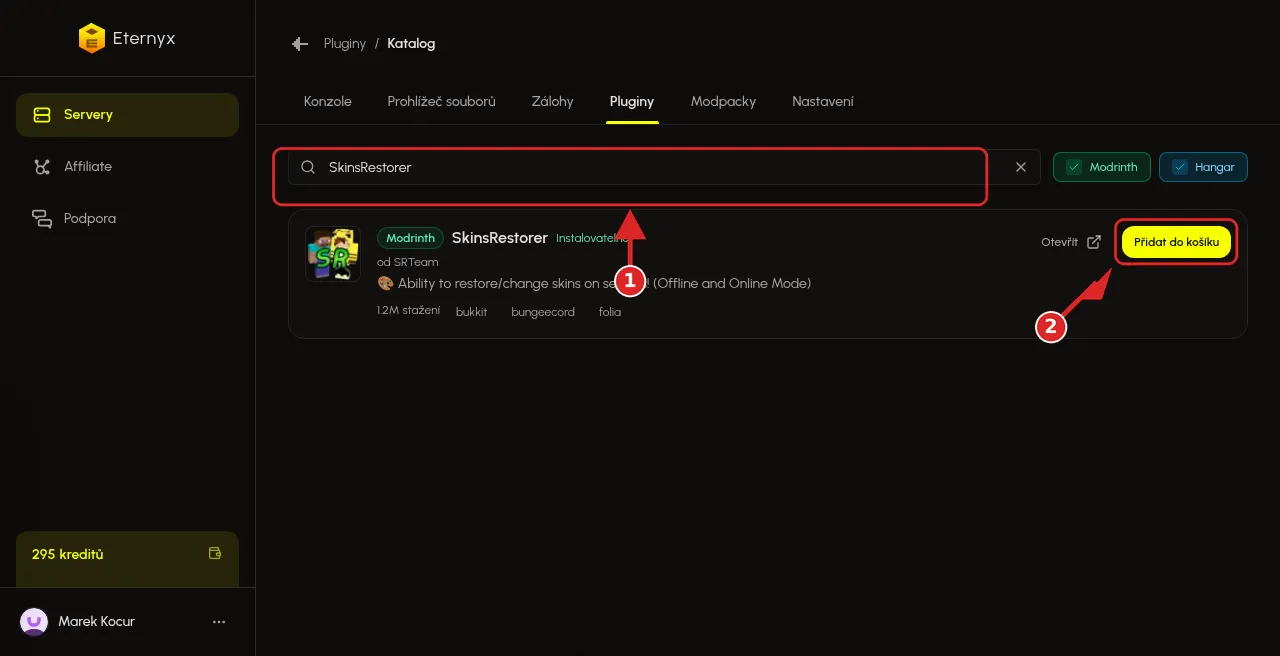Click the author text od SRTeam
The height and width of the screenshot is (656, 1280).
point(408,262)
